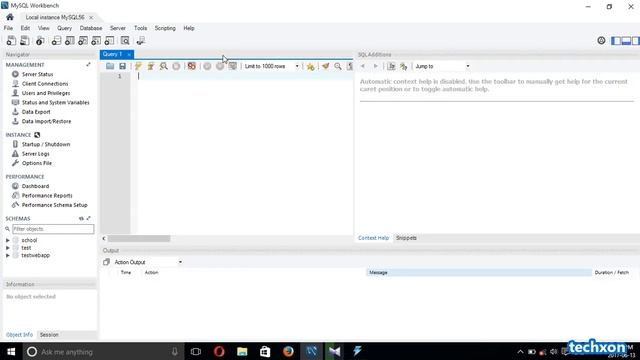Create a new view icon
This screenshot has width=640, height=360.
[83, 40]
